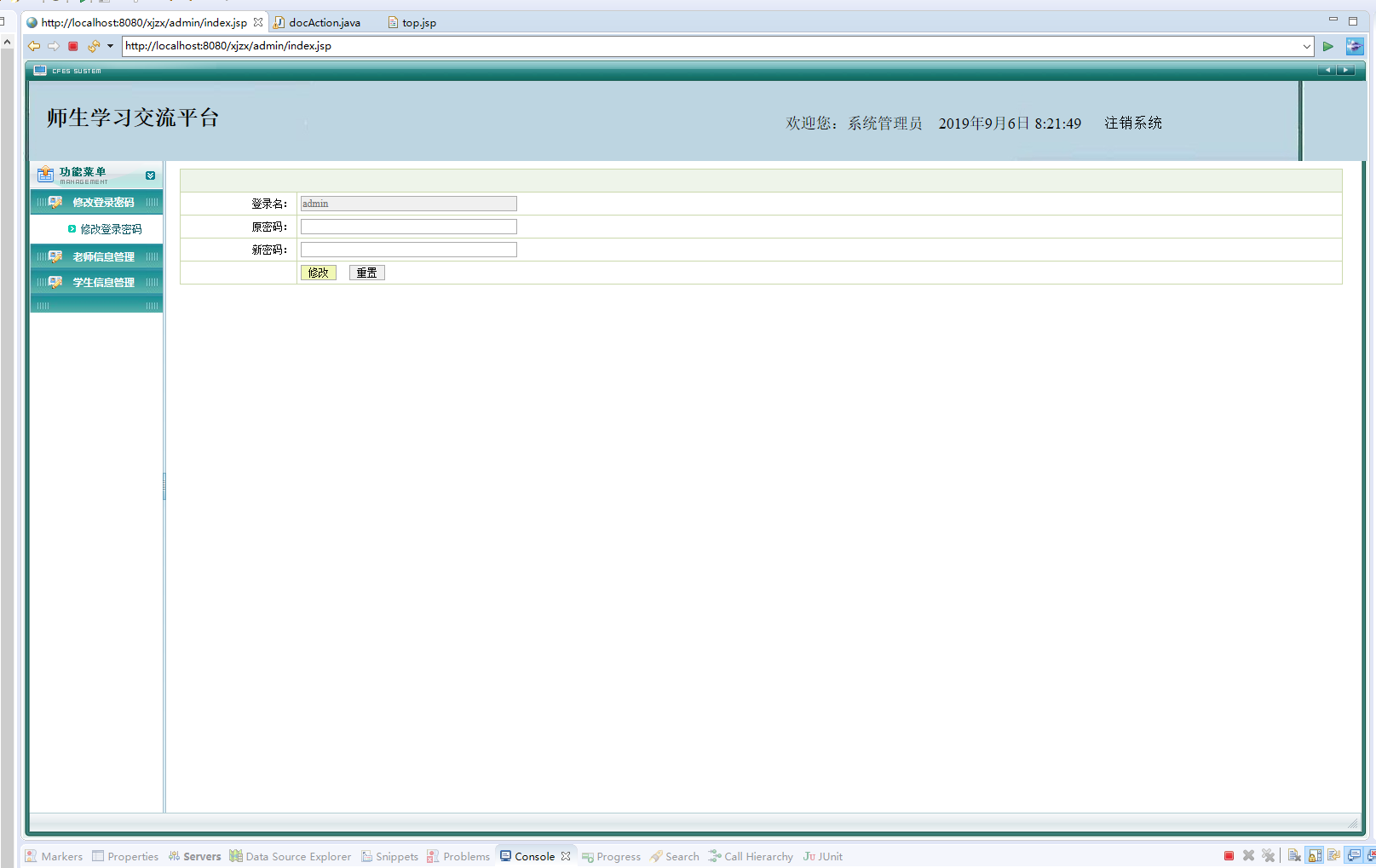Screen dimensions: 1376x868
Task: Close the index.jsp browser tab
Action: pyautogui.click(x=258, y=22)
